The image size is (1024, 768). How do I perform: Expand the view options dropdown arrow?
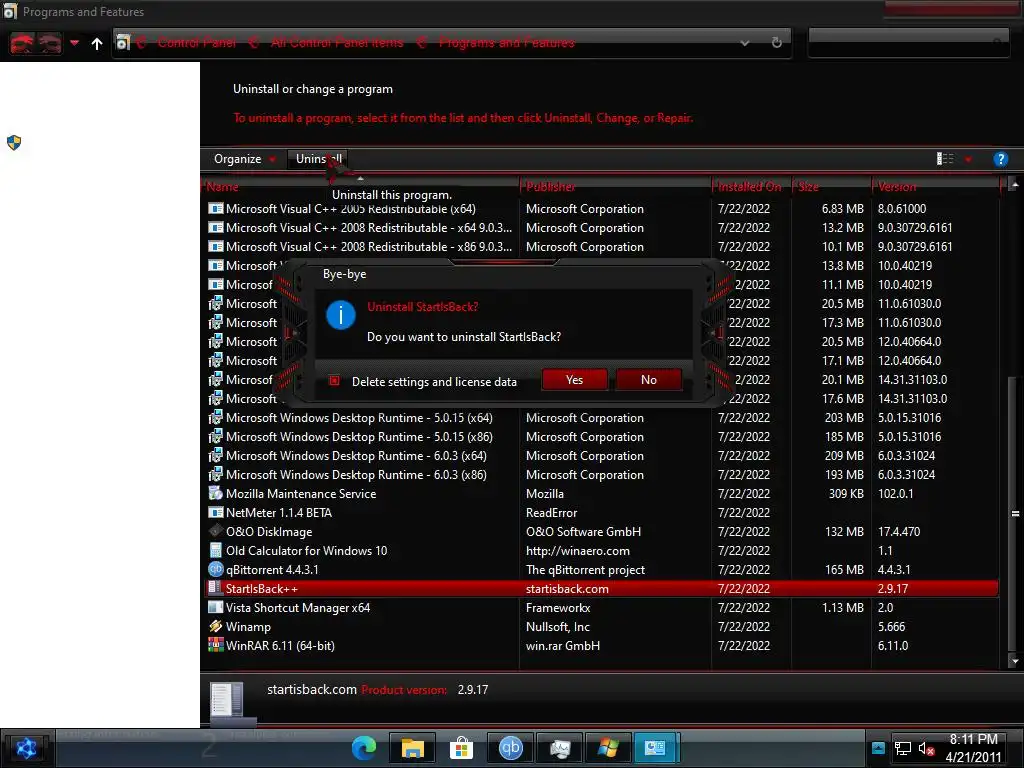968,159
